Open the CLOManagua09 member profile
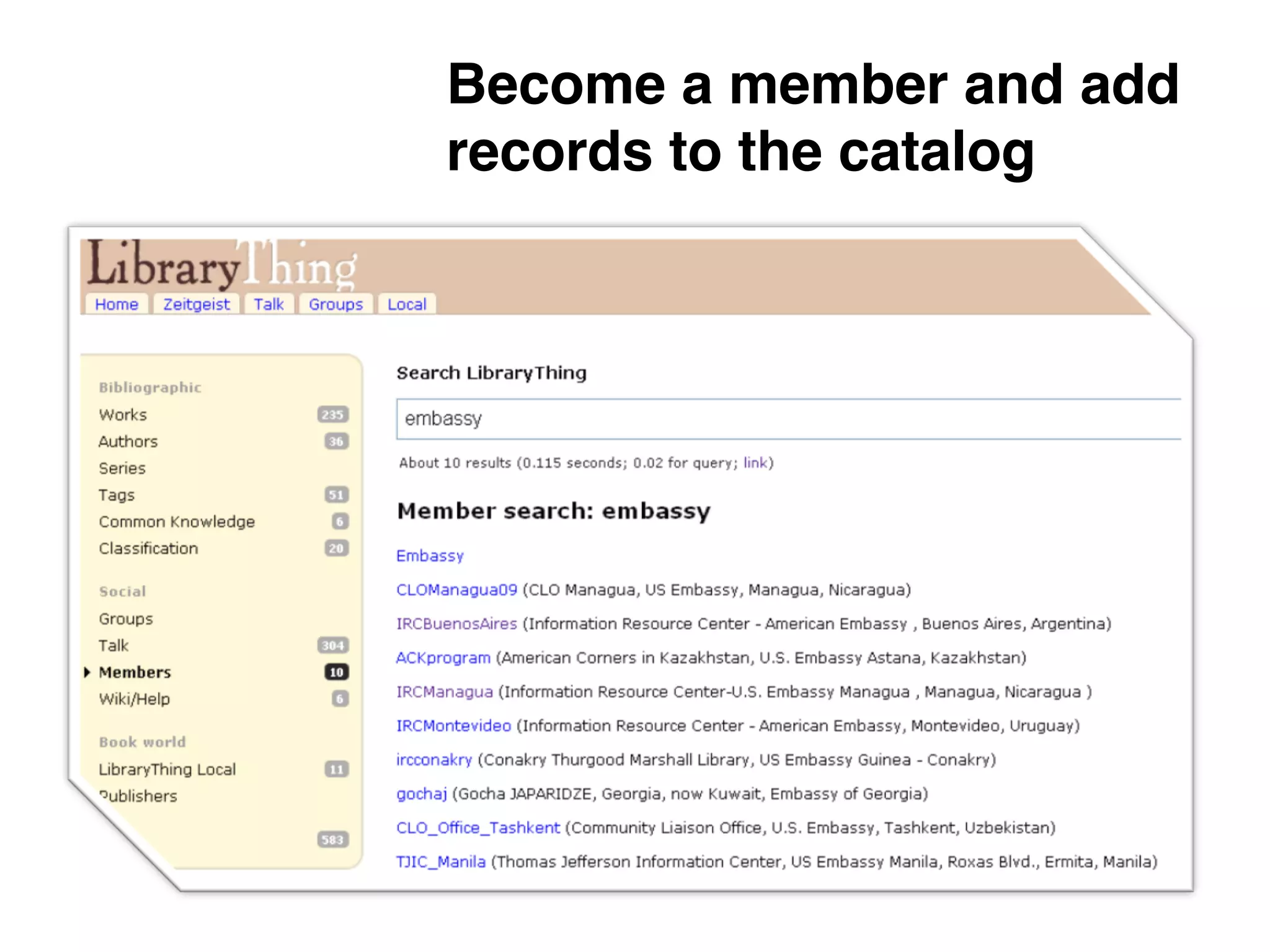The image size is (1270, 952). (x=456, y=589)
